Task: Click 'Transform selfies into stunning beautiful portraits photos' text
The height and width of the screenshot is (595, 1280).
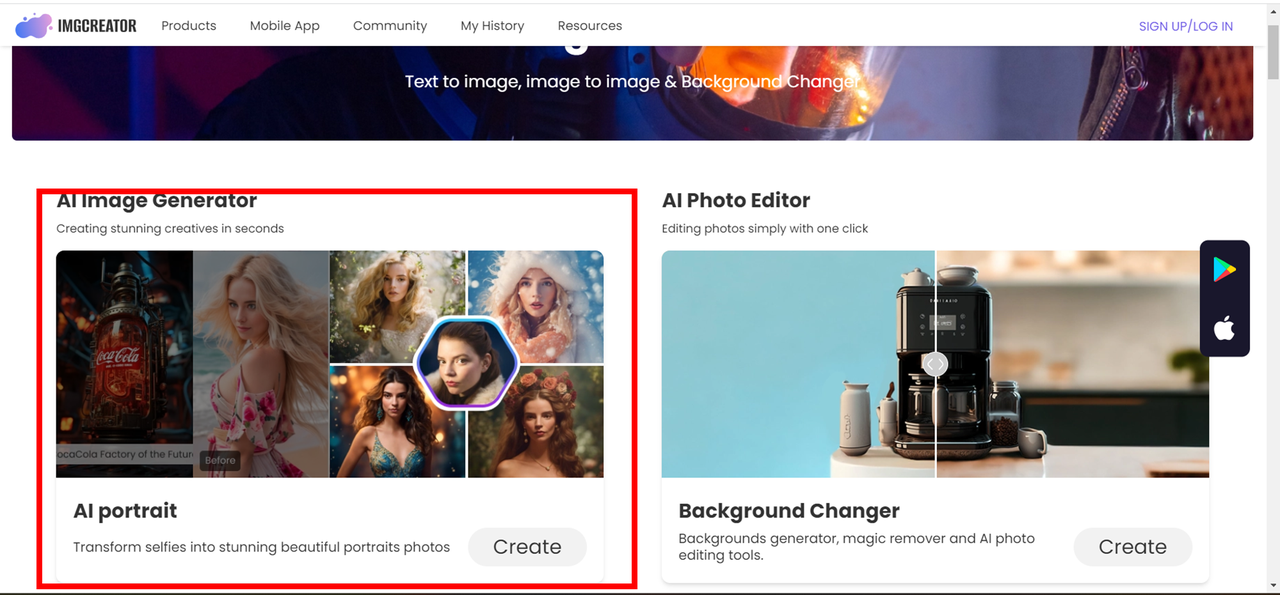Action: pyautogui.click(x=261, y=547)
